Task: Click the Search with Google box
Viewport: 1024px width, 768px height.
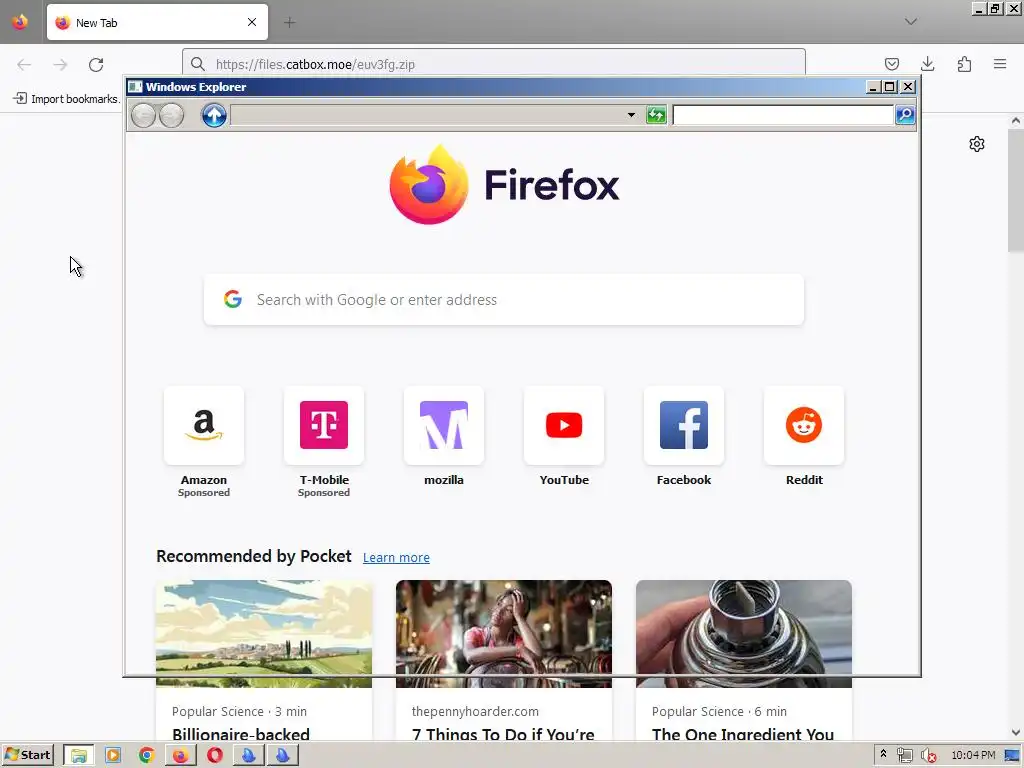Action: (504, 299)
